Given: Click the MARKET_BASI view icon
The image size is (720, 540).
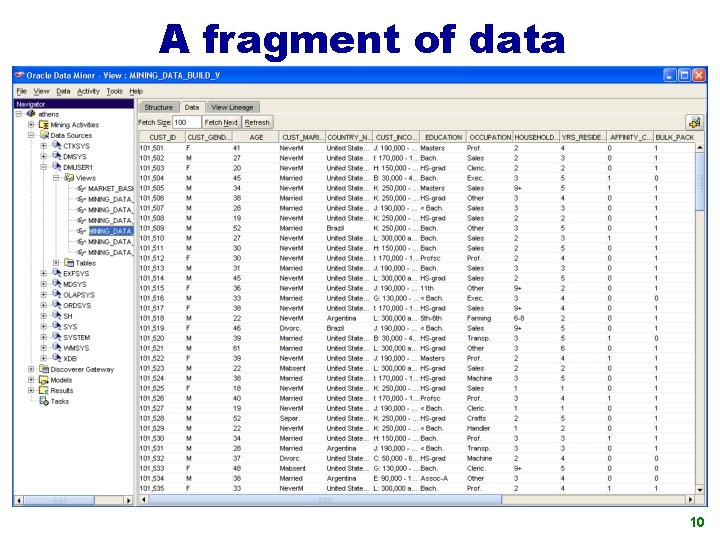Looking at the screenshot, I should coord(81,188).
